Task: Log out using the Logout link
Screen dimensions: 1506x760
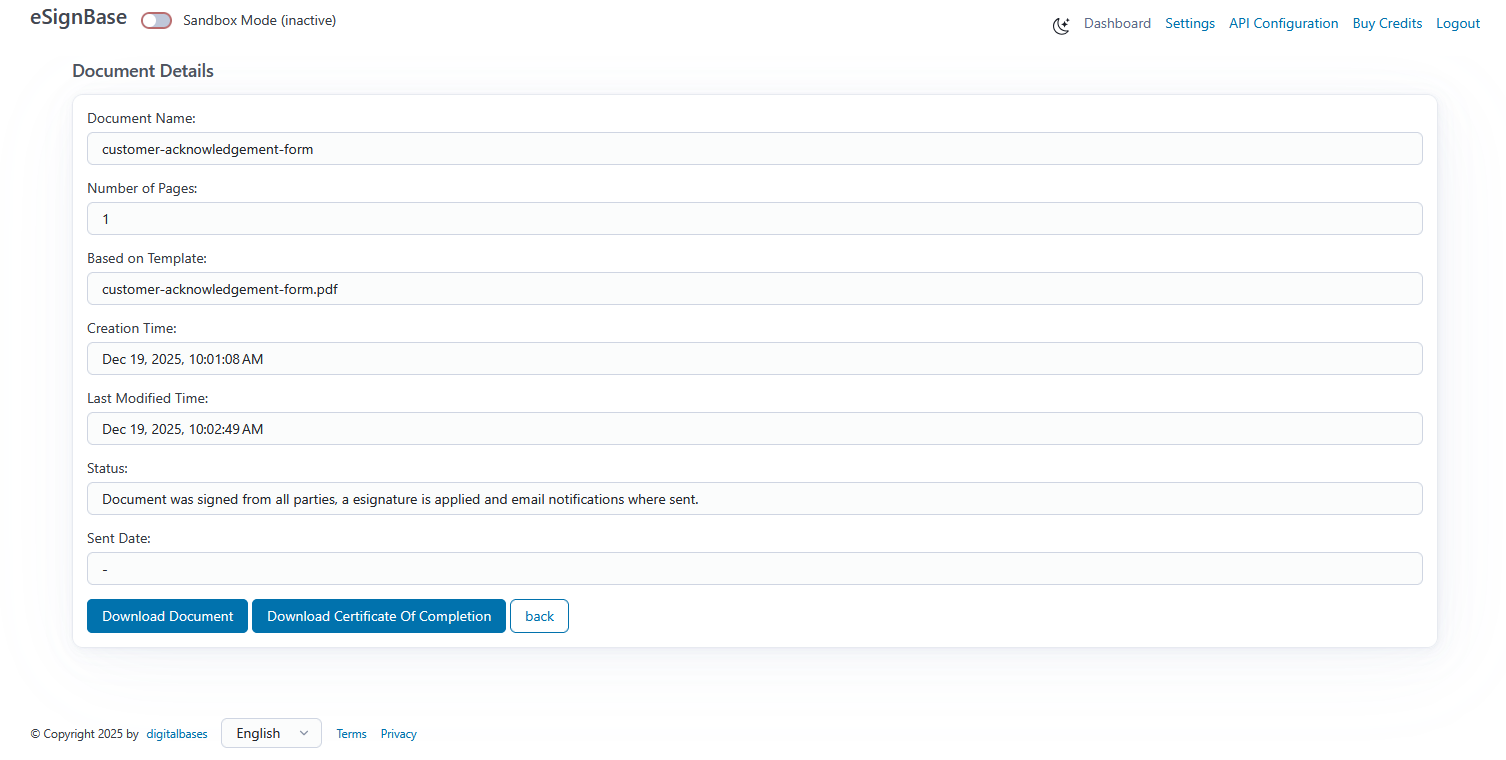Action: pos(1457,23)
